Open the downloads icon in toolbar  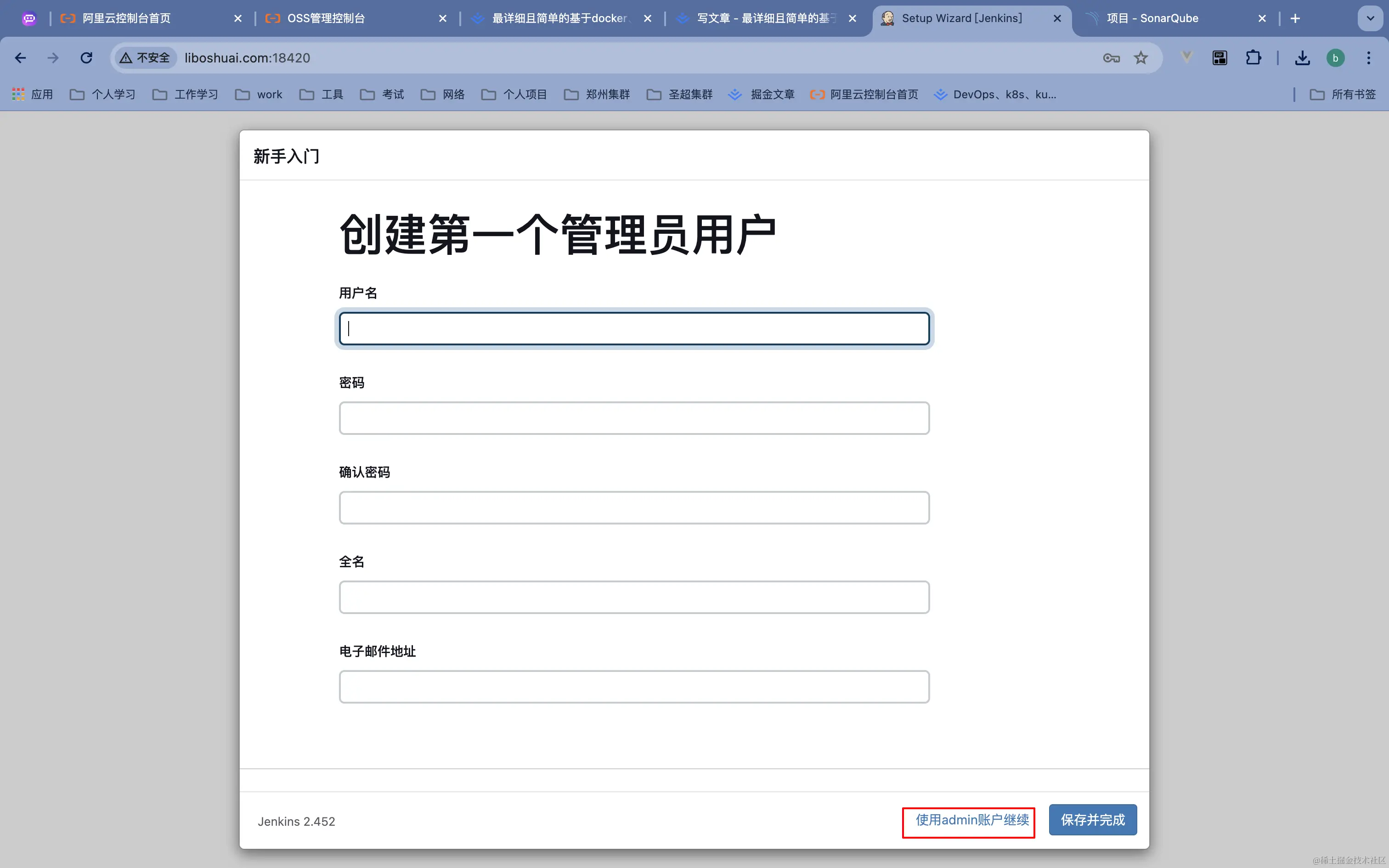coord(1302,58)
